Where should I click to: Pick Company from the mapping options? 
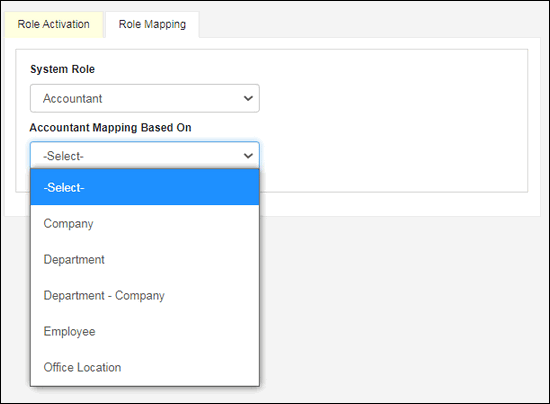pyautogui.click(x=145, y=223)
